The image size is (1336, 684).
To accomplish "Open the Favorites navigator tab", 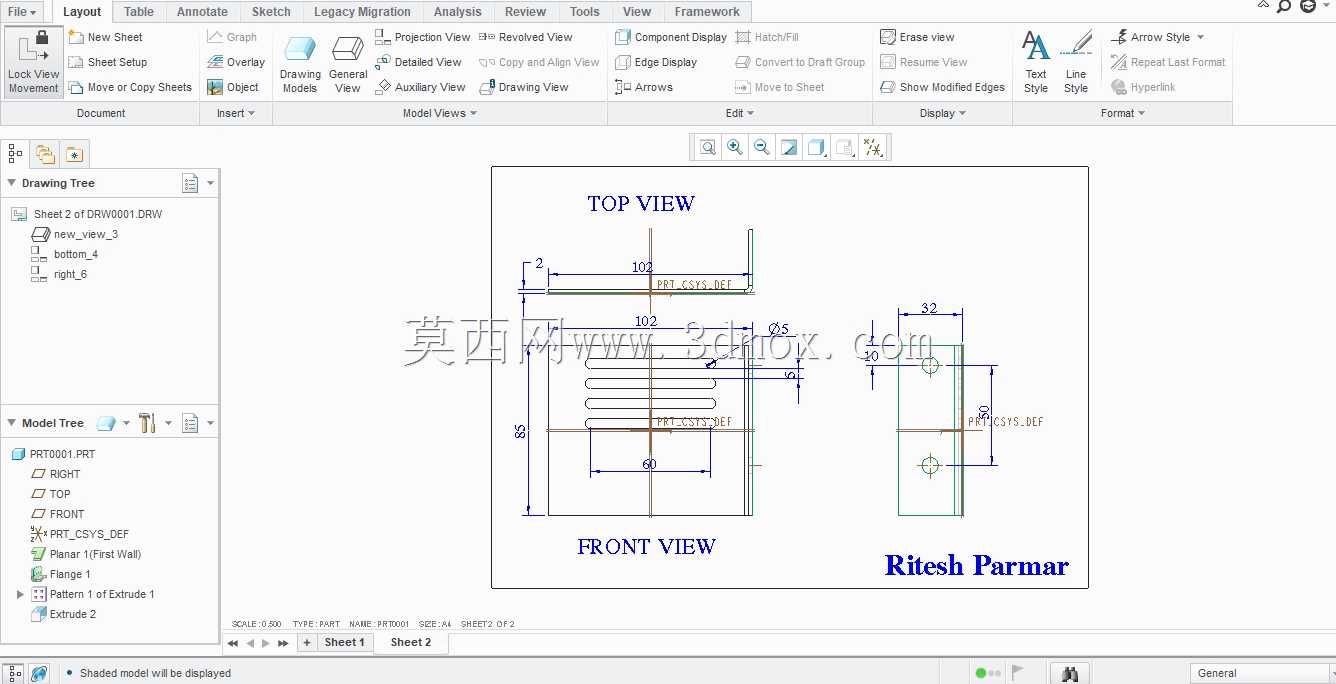I will [x=75, y=153].
